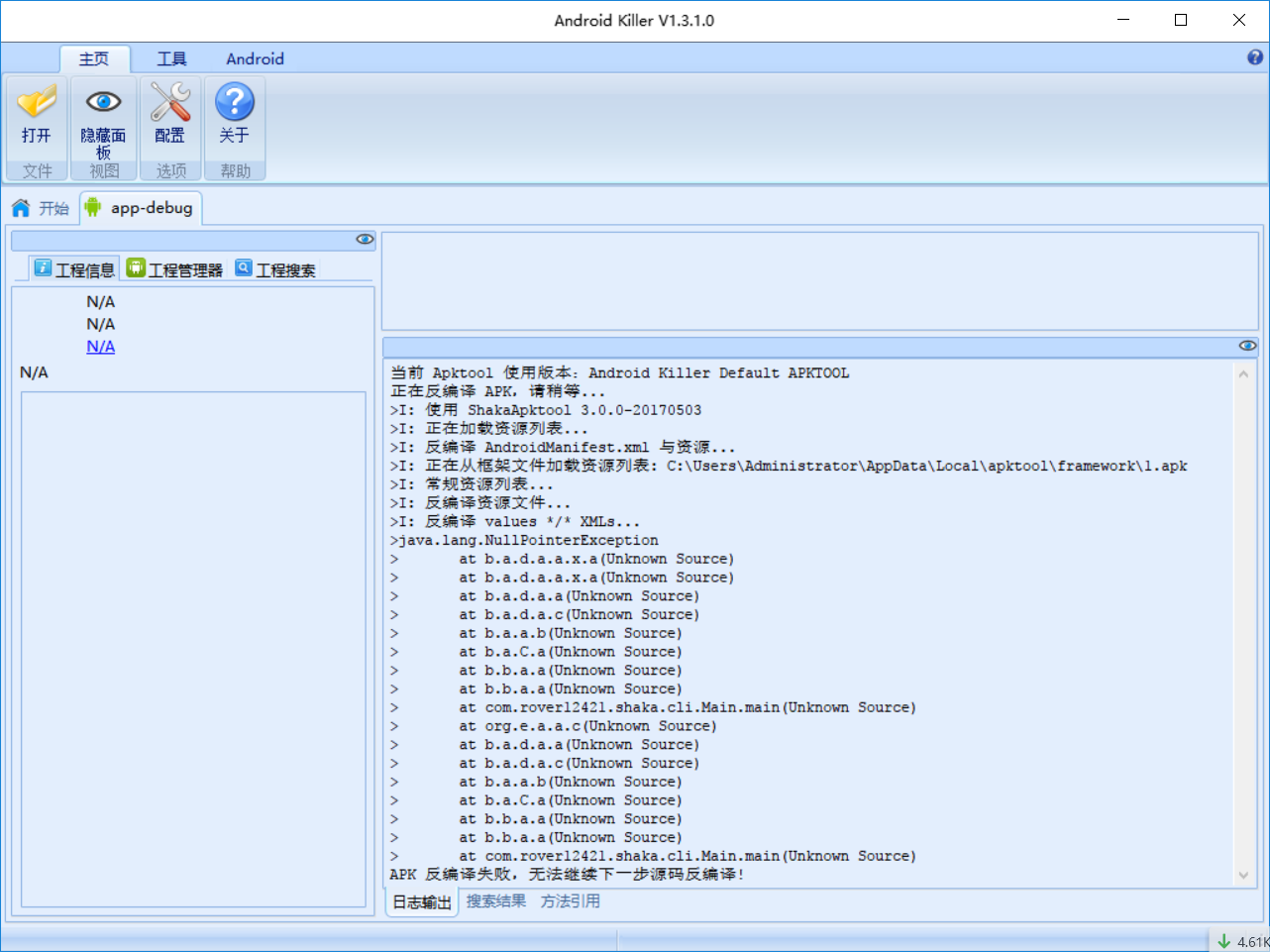Image resolution: width=1270 pixels, height=952 pixels.
Task: Click the log output scrollbar down arrow
Action: pos(1243,876)
